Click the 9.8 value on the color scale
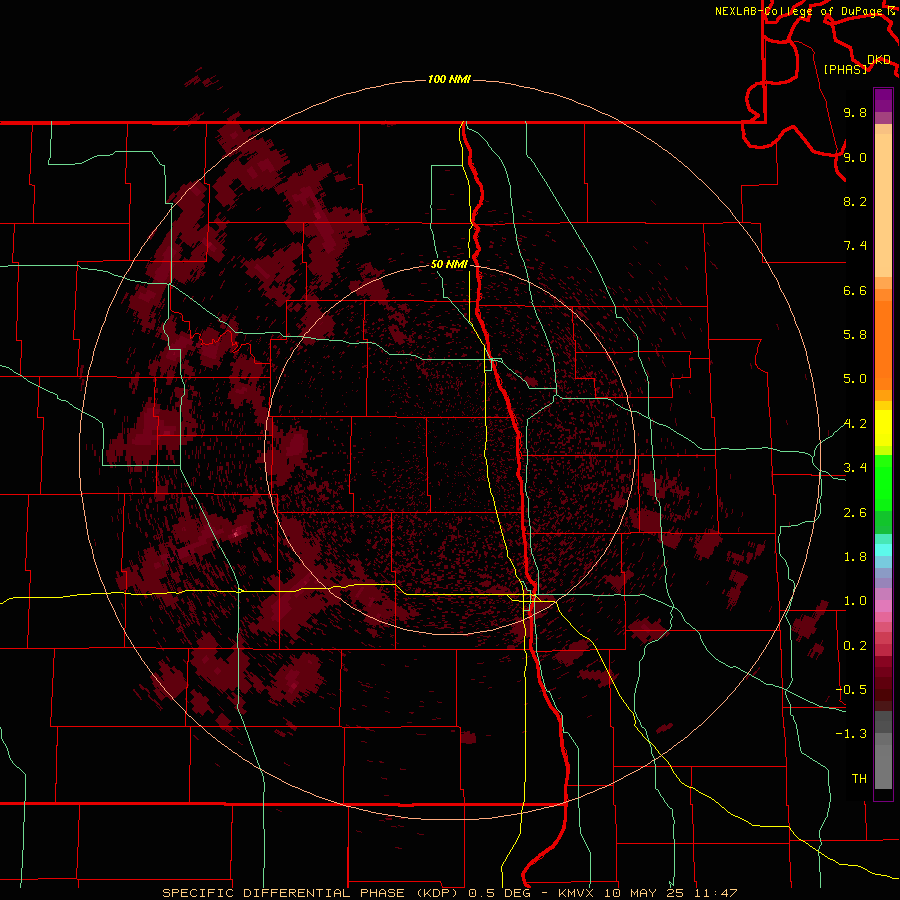The image size is (900, 900). 855,112
